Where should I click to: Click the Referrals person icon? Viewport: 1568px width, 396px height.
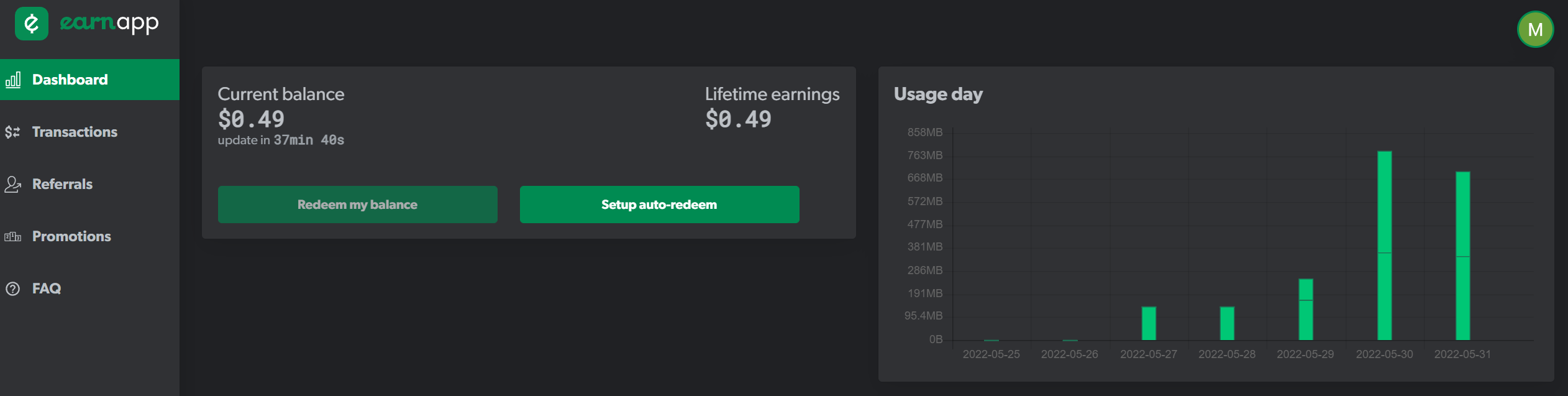pyautogui.click(x=13, y=184)
